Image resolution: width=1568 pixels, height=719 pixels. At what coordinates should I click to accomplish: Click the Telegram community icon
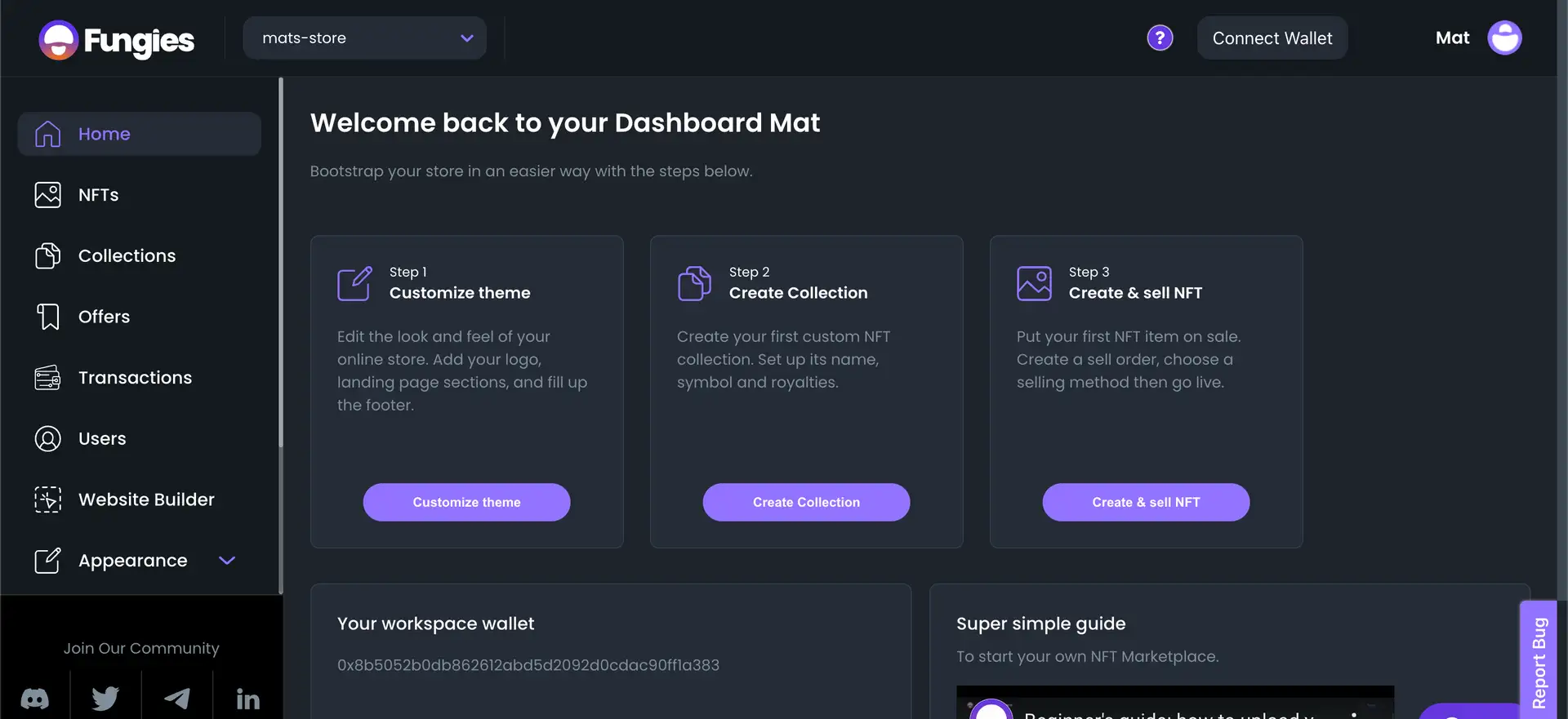(x=177, y=699)
